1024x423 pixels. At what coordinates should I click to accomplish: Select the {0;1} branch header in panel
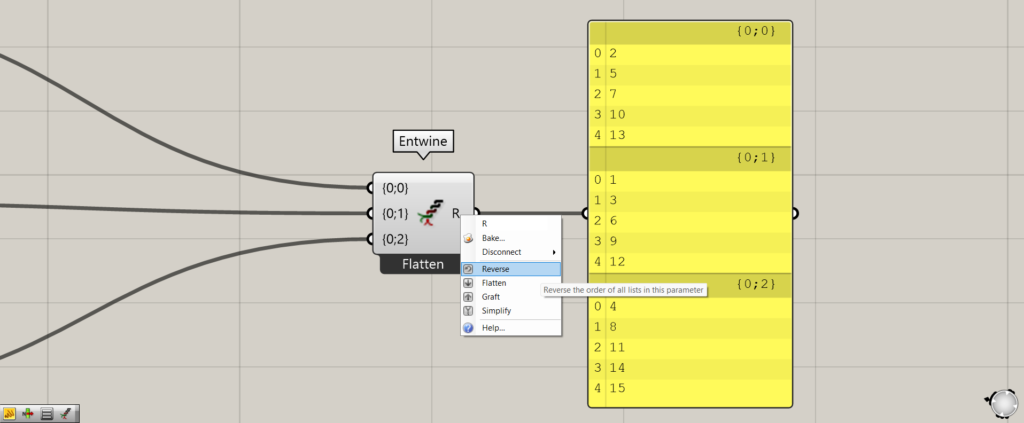tap(690, 158)
